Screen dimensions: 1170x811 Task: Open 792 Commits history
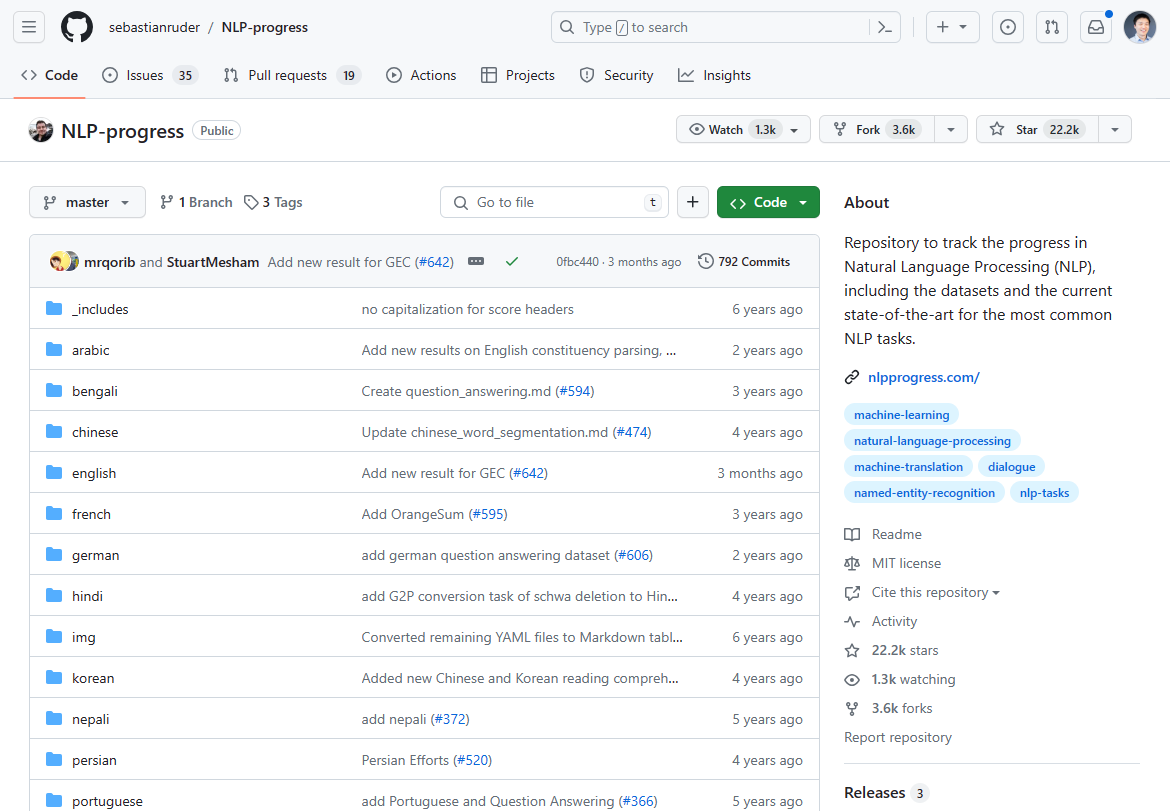pyautogui.click(x=745, y=262)
